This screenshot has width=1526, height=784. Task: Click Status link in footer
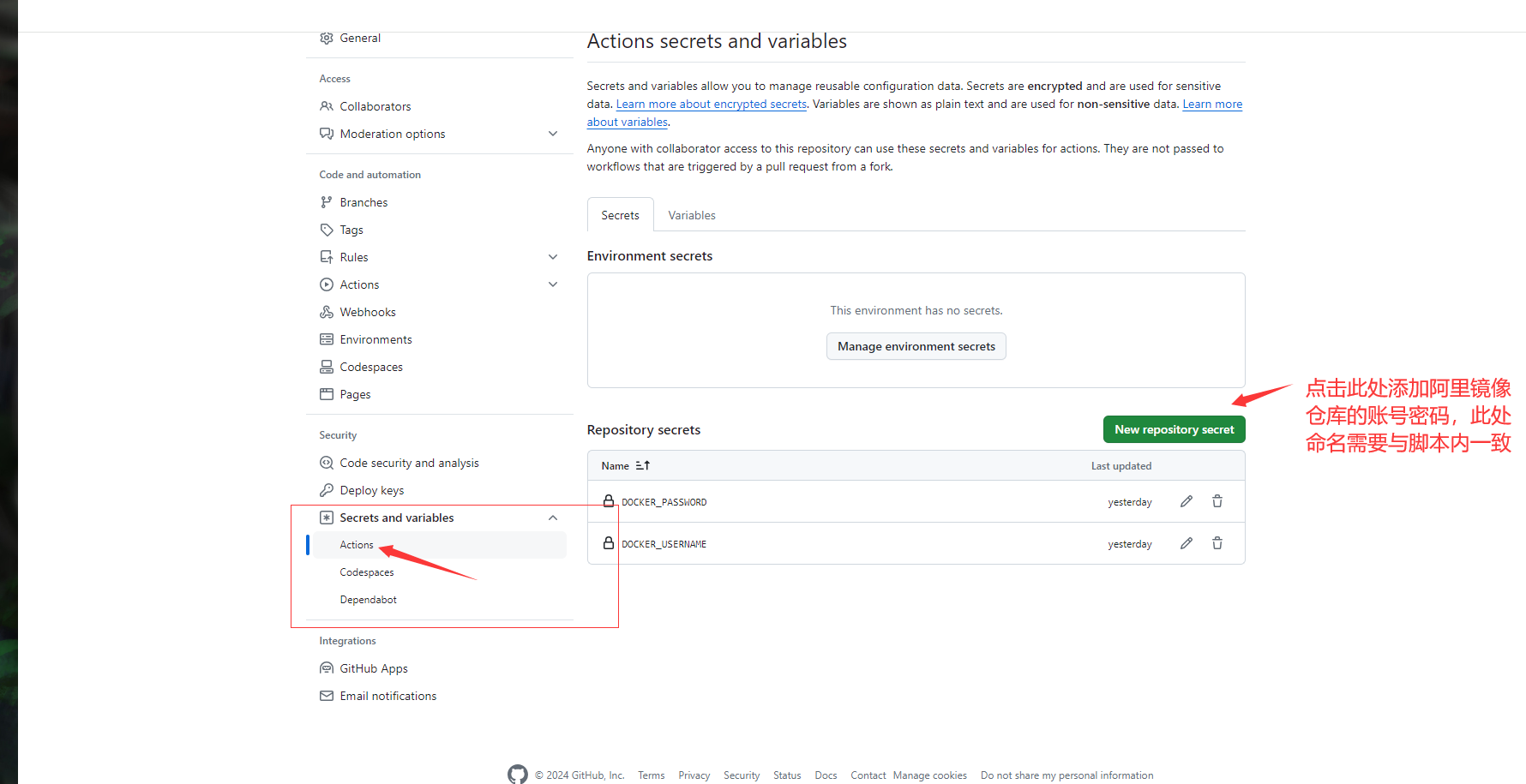pos(787,775)
